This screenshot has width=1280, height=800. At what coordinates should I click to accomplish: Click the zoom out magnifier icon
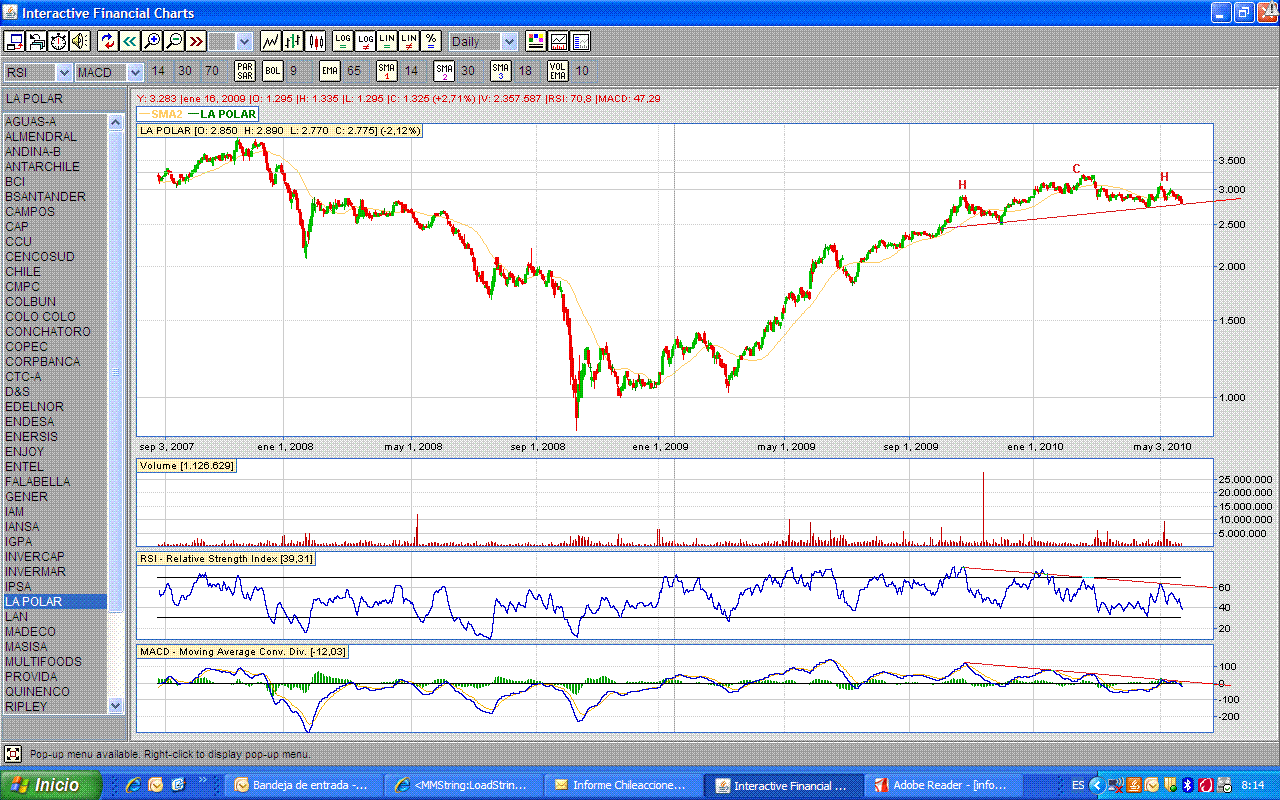(x=174, y=41)
